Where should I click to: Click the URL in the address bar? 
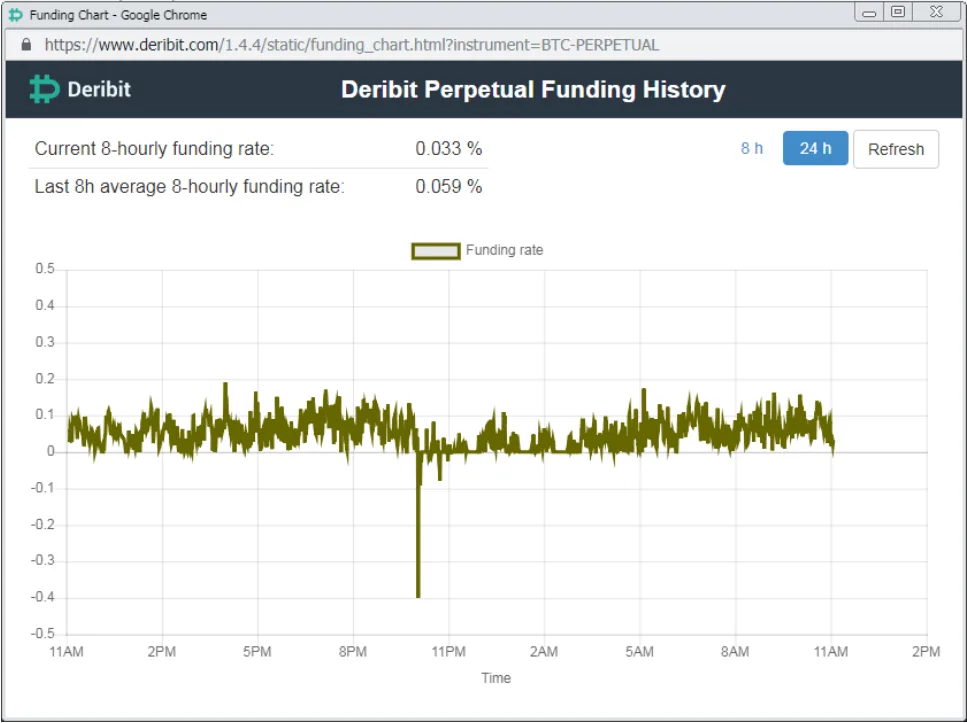click(x=352, y=45)
